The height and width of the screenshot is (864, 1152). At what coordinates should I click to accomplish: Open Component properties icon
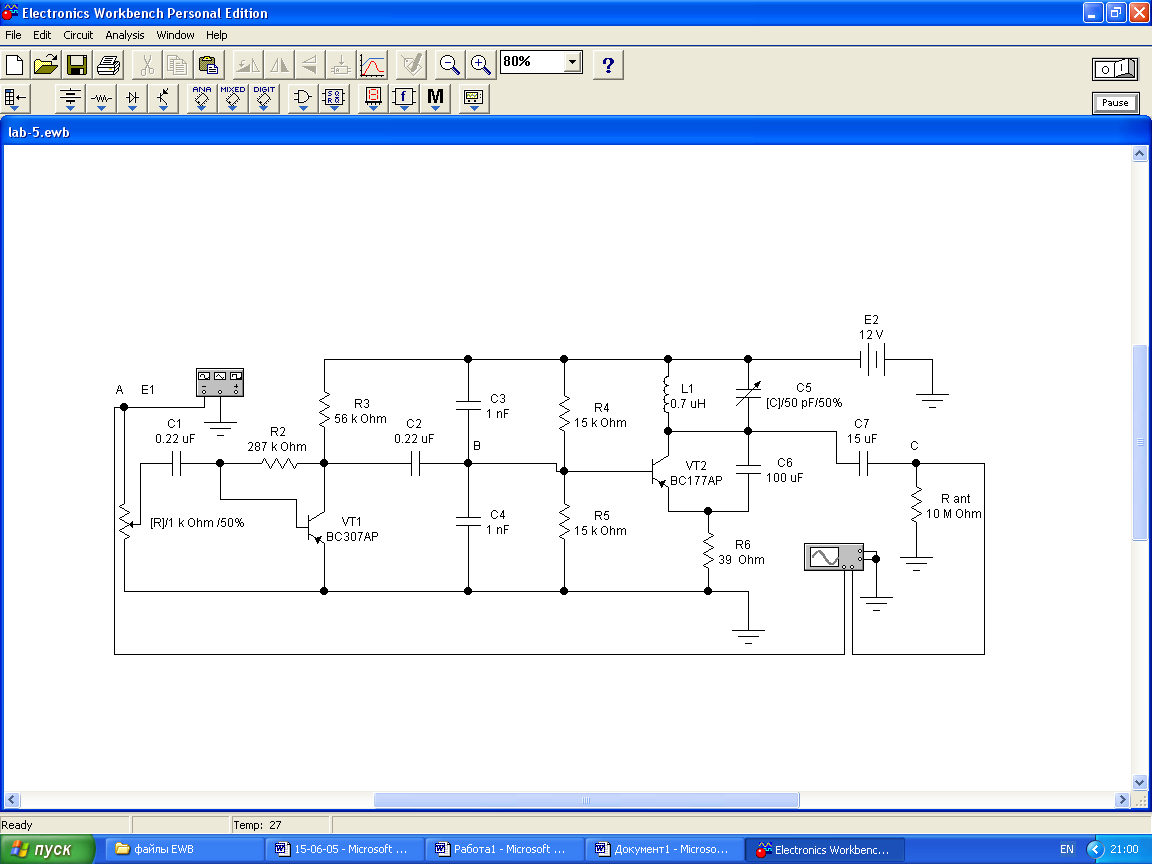[411, 65]
